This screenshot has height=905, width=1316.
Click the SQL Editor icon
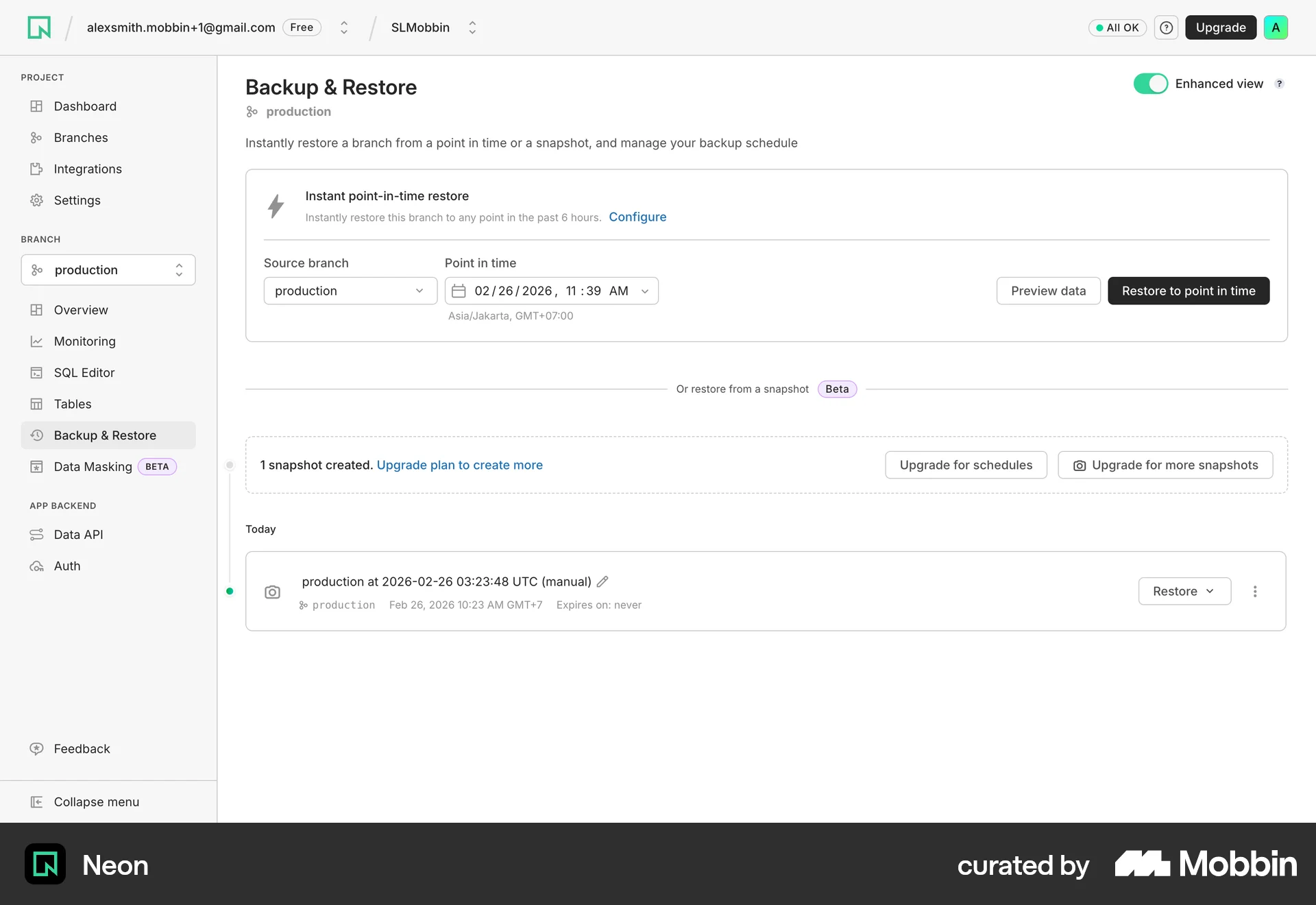pyautogui.click(x=36, y=373)
